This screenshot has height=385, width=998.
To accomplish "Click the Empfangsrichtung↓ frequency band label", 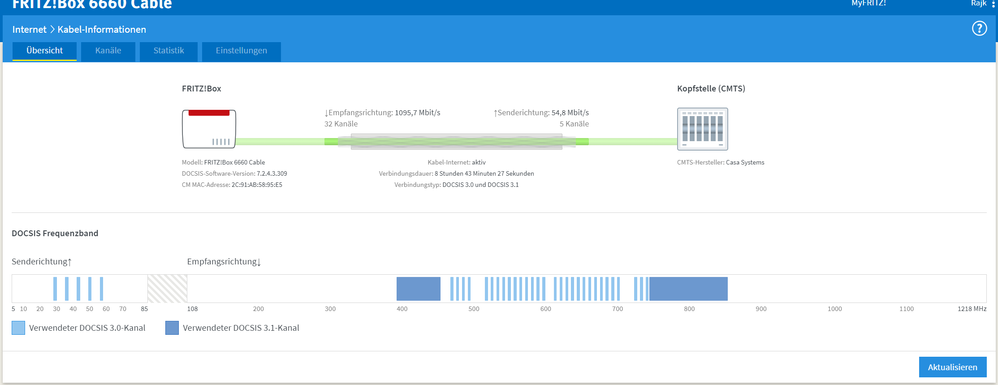I will (224, 262).
